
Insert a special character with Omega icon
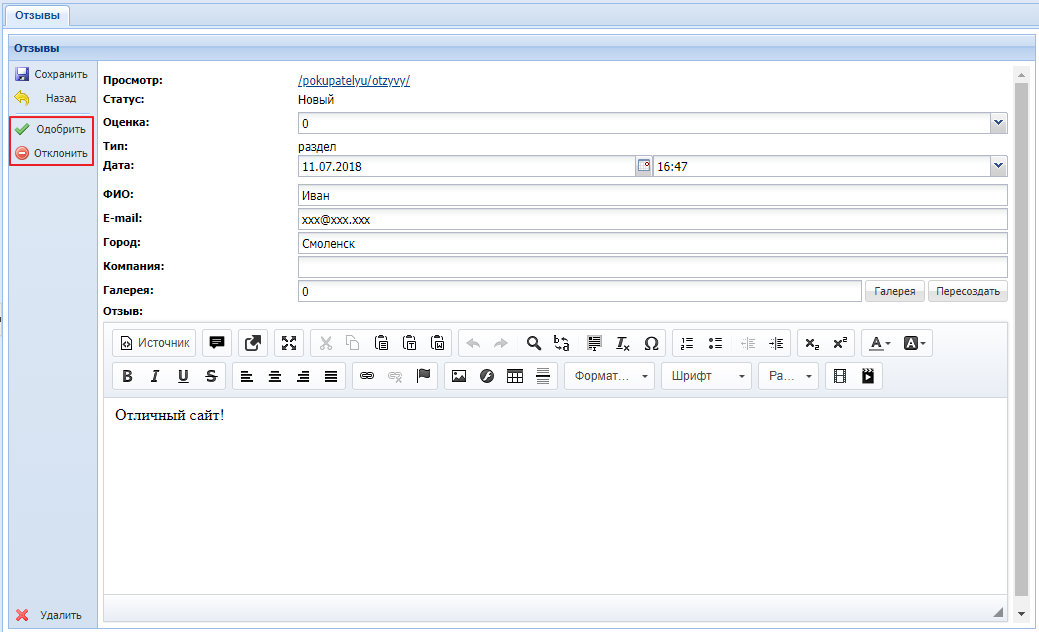651,343
